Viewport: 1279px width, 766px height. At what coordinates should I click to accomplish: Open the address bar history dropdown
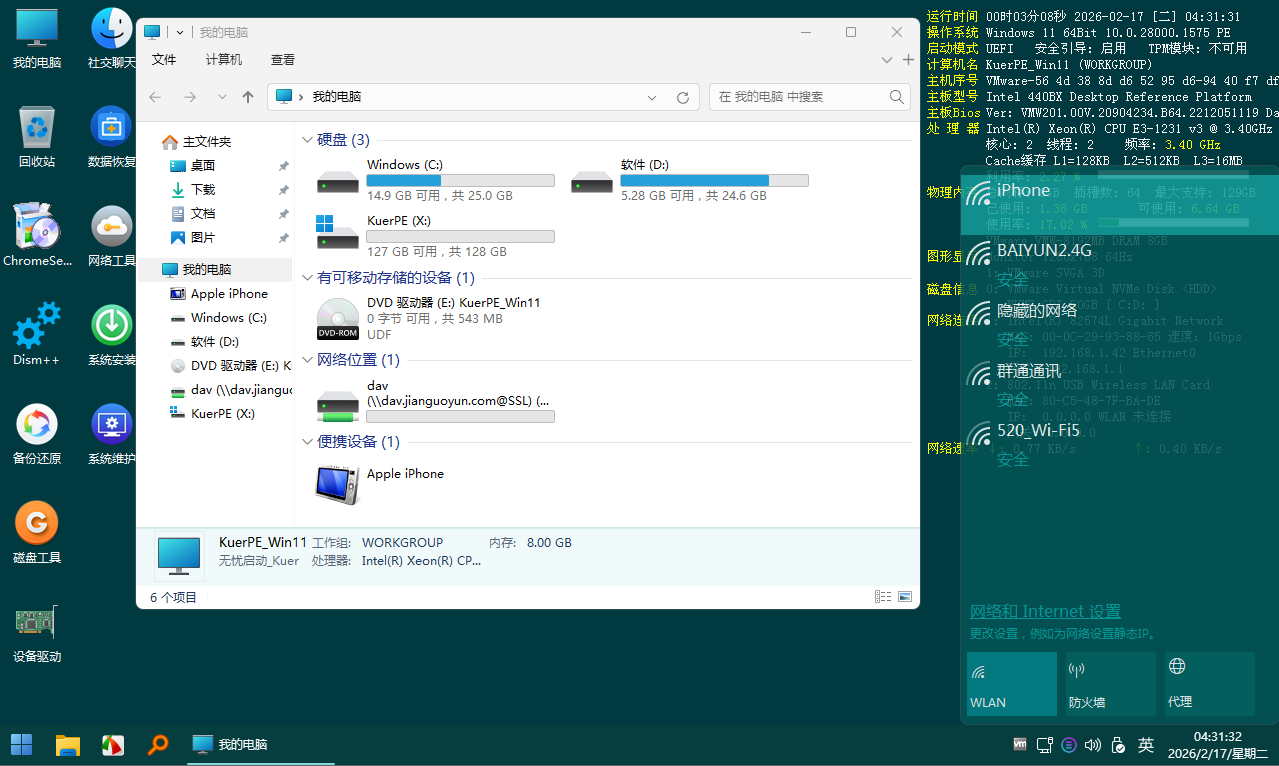click(x=652, y=97)
